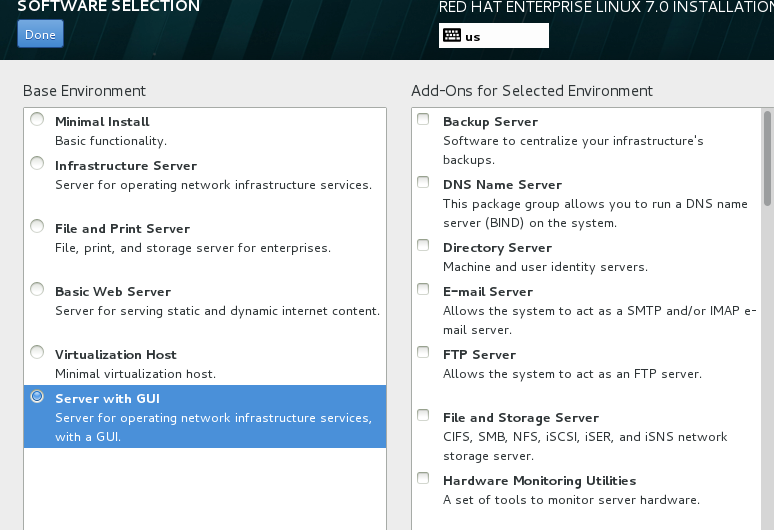Click 'Allows the system to act as an FTP server.'
Image resolution: width=774 pixels, height=530 pixels.
point(573,374)
